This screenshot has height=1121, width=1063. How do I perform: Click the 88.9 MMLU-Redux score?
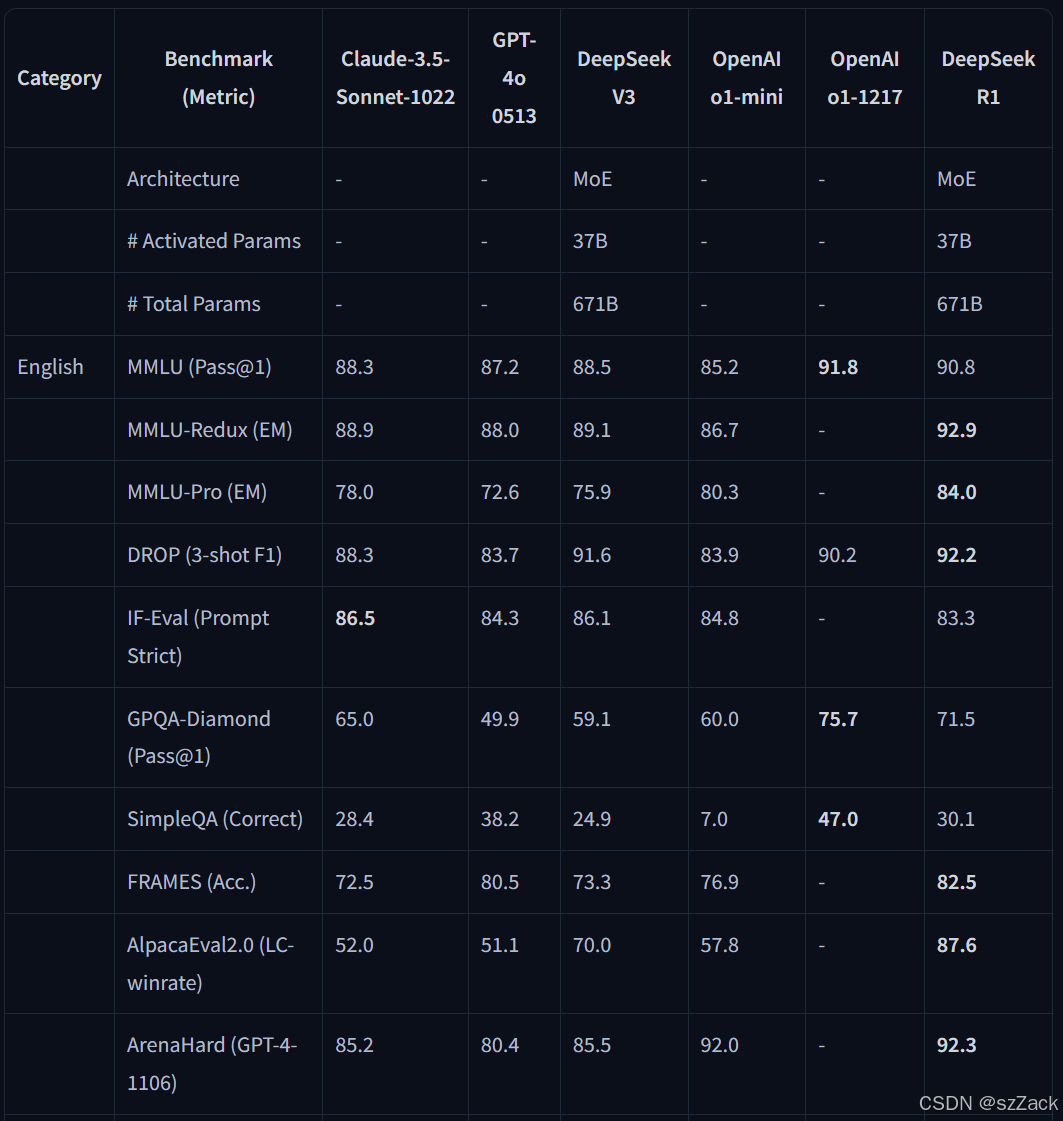click(354, 430)
